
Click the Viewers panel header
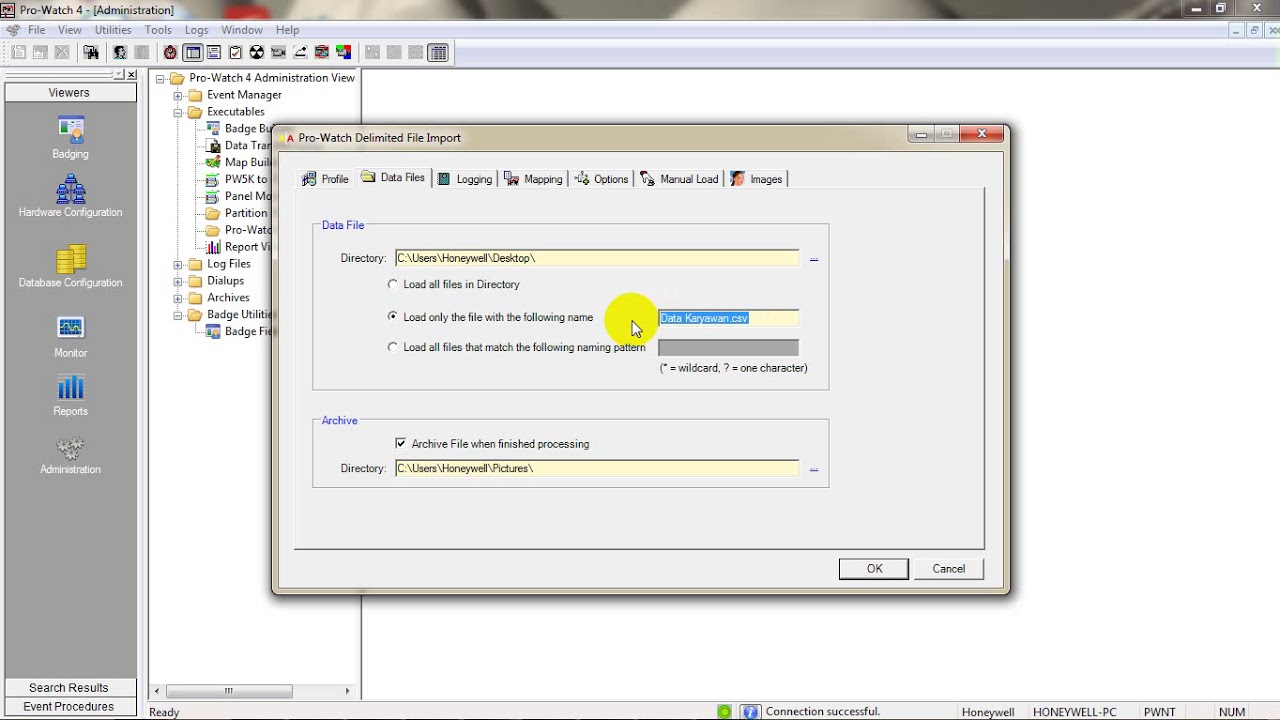pos(69,93)
